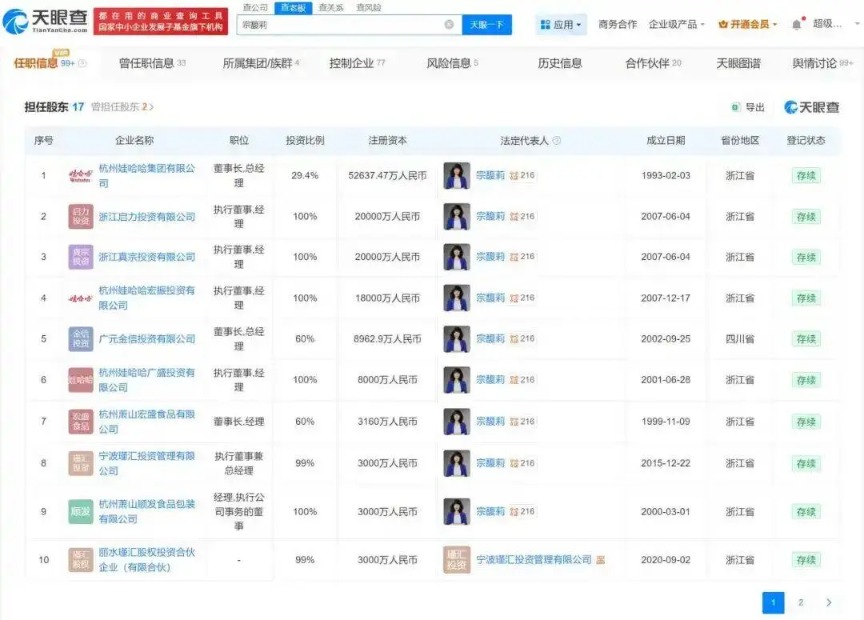Viewport: 864px width, 620px height.
Task: Click the 导出 export icon
Action: pyautogui.click(x=735, y=106)
